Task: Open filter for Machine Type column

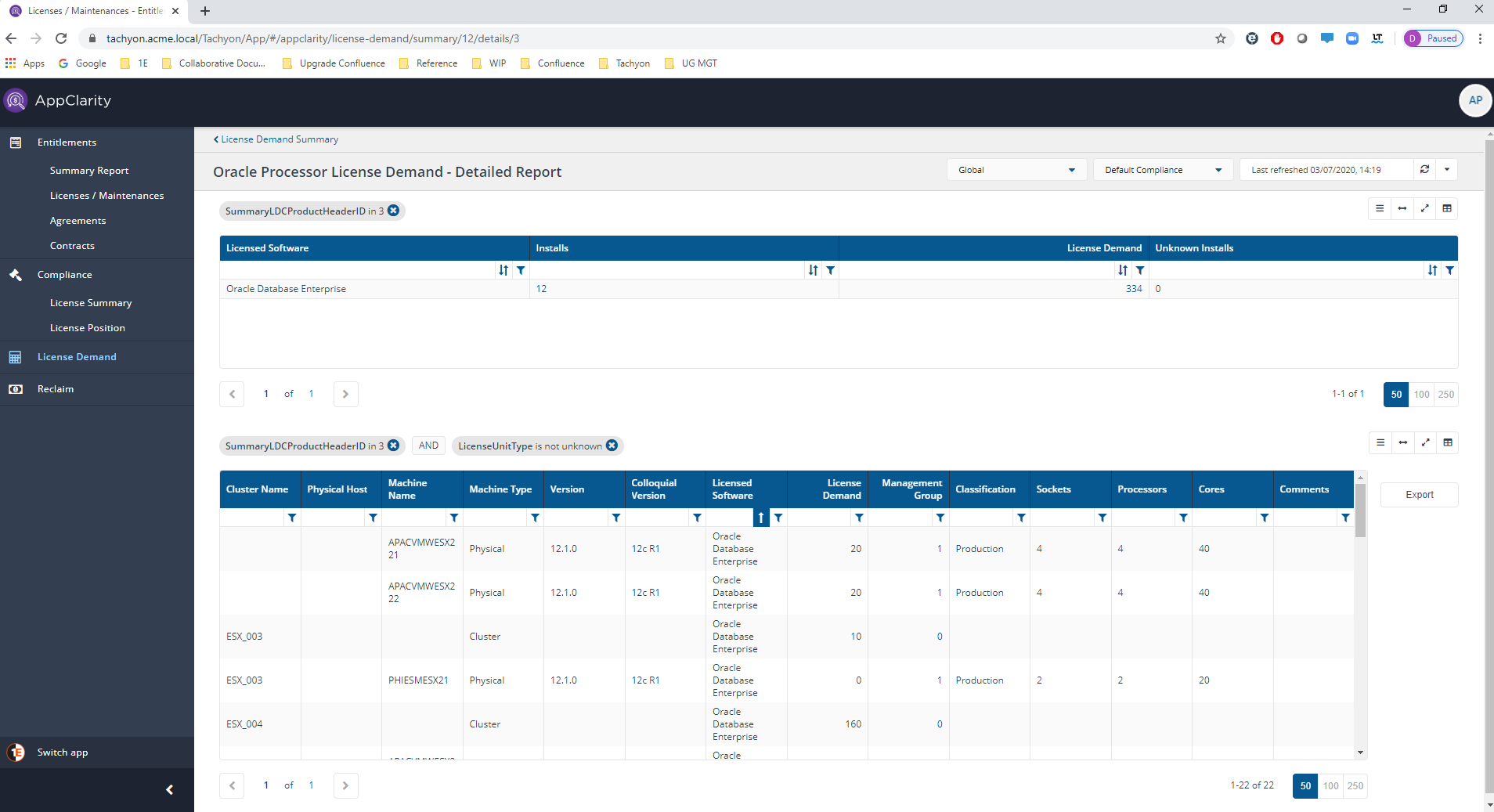Action: click(536, 518)
